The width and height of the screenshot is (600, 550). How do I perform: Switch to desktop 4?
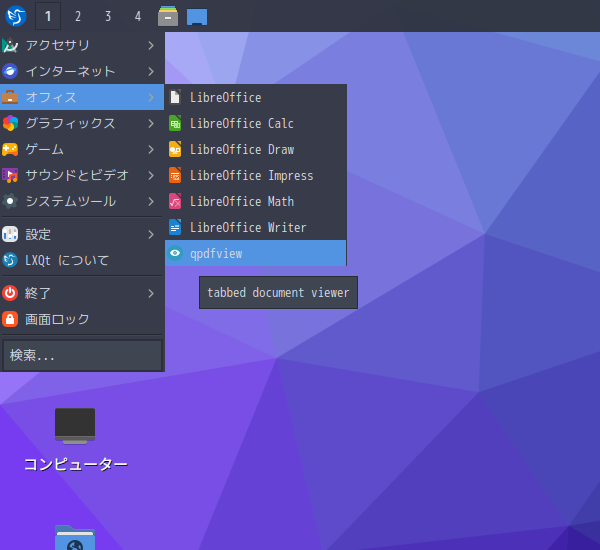[x=138, y=16]
